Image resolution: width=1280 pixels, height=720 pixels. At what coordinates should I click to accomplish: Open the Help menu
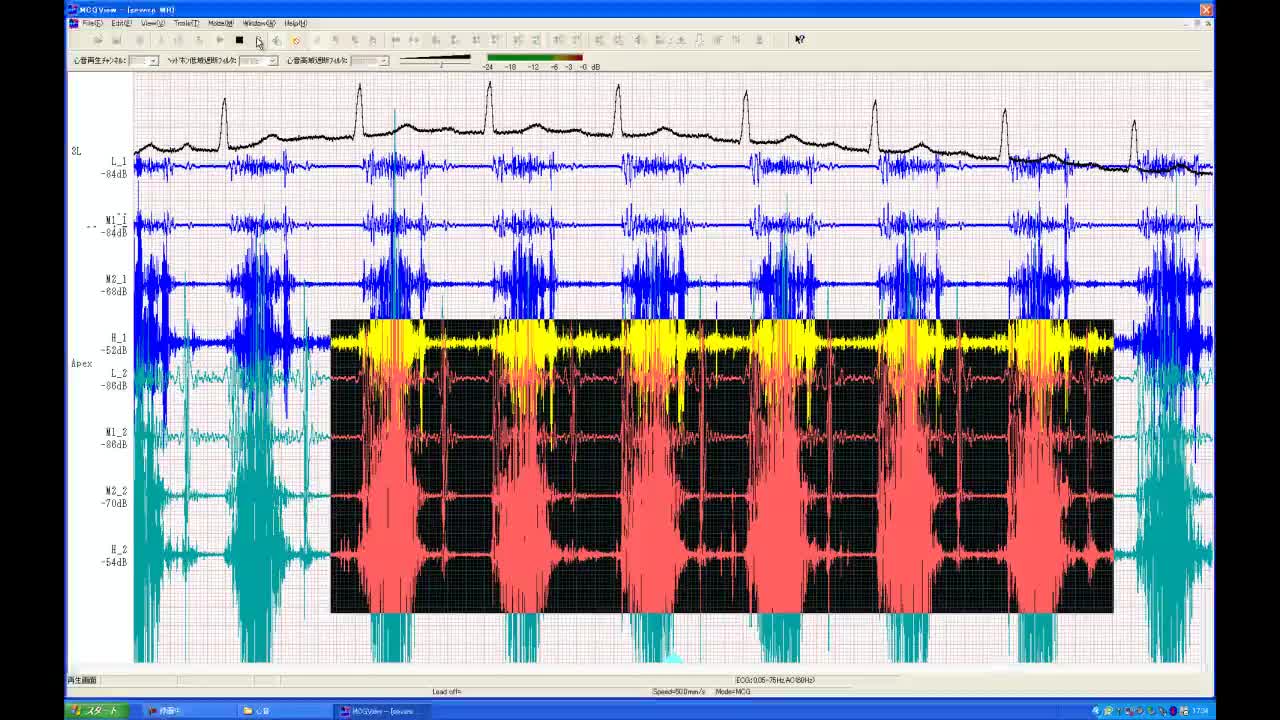click(x=295, y=23)
